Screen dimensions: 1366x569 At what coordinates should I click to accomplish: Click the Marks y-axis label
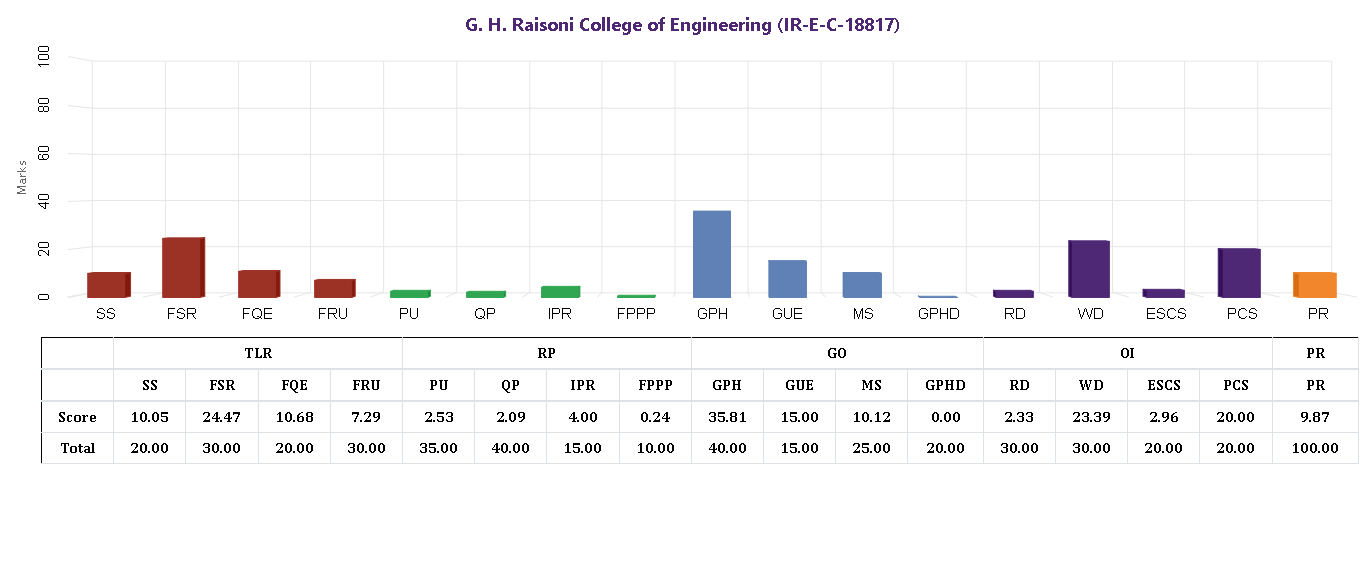point(22,176)
